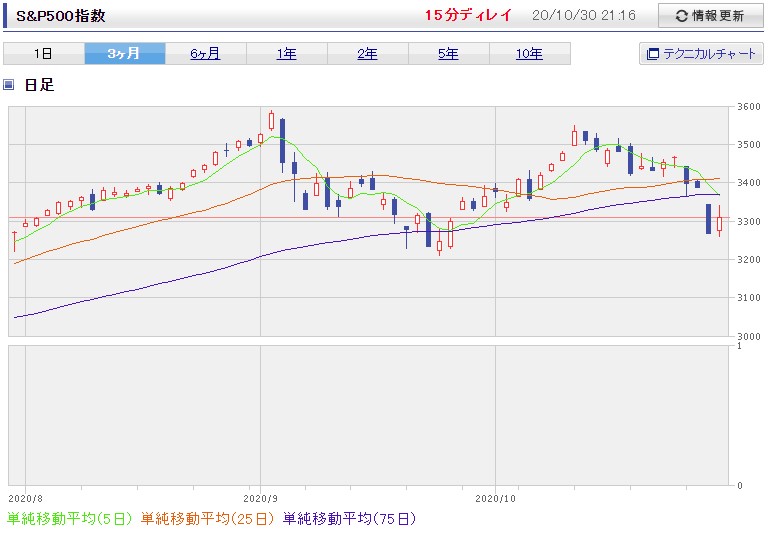Open the テクニカルチャート technical chart

(701, 54)
